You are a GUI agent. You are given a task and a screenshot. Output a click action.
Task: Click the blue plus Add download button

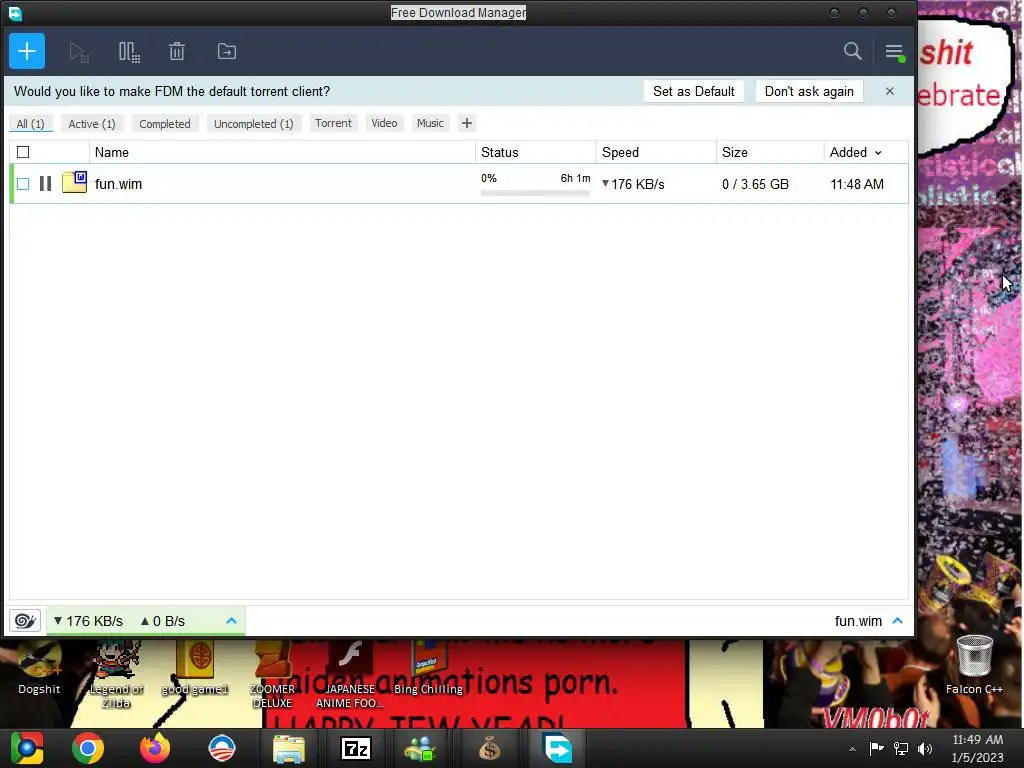coord(27,51)
